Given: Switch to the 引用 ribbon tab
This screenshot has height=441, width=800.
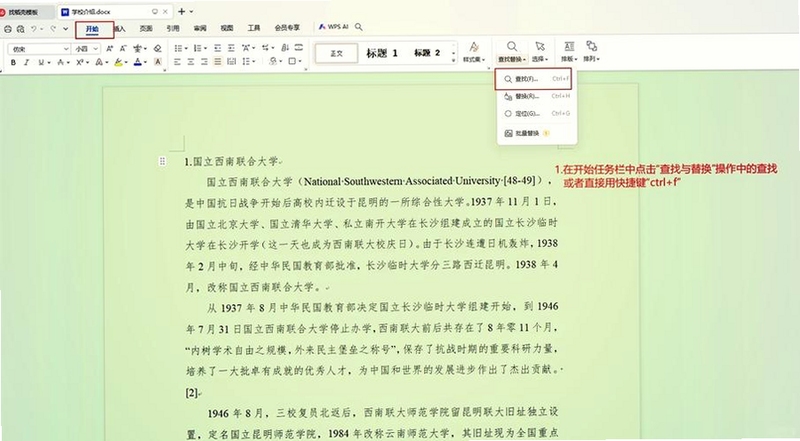Looking at the screenshot, I should (x=173, y=28).
